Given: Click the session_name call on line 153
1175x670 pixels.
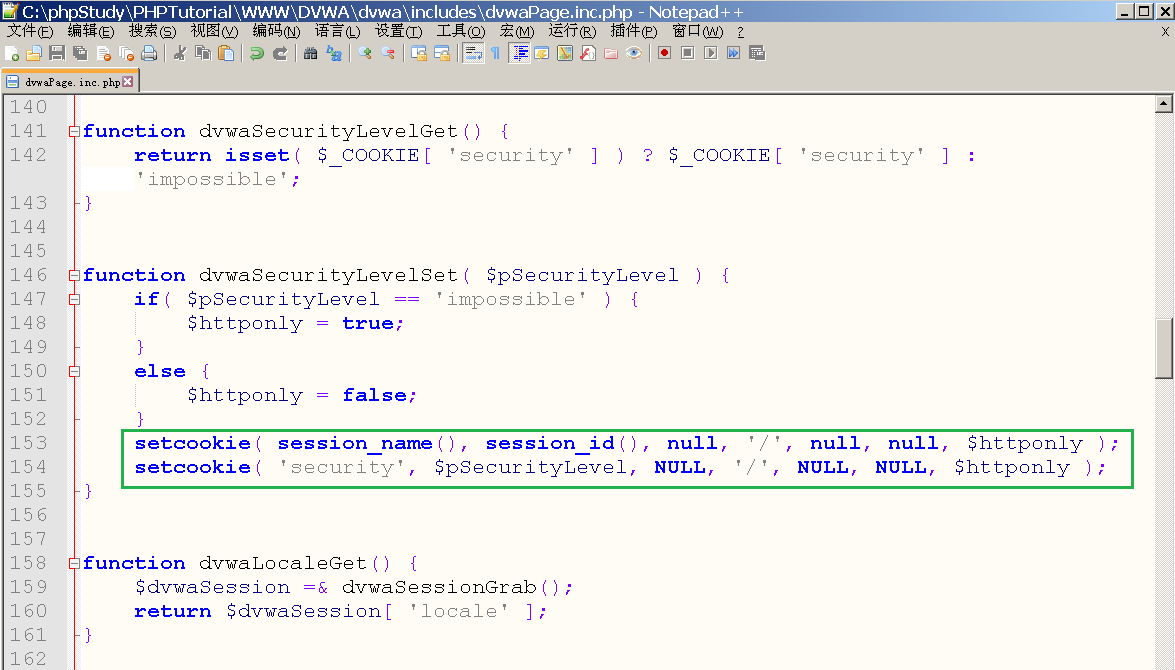Looking at the screenshot, I should (355, 443).
